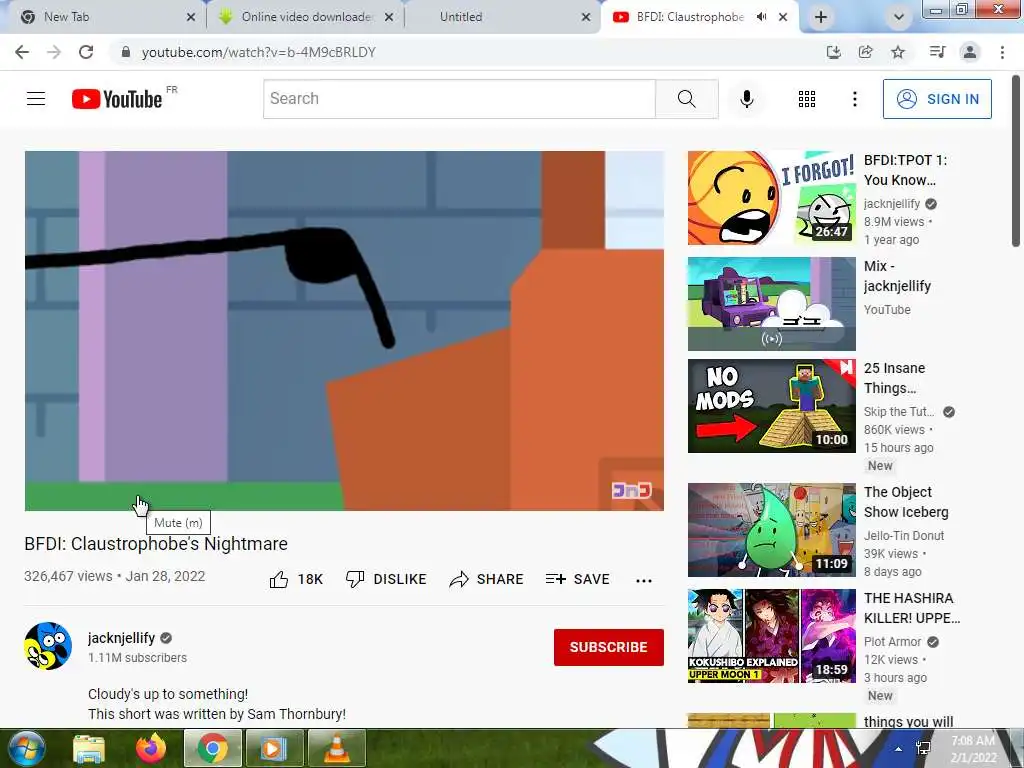Reload the page
1024x768 pixels.
click(86, 52)
